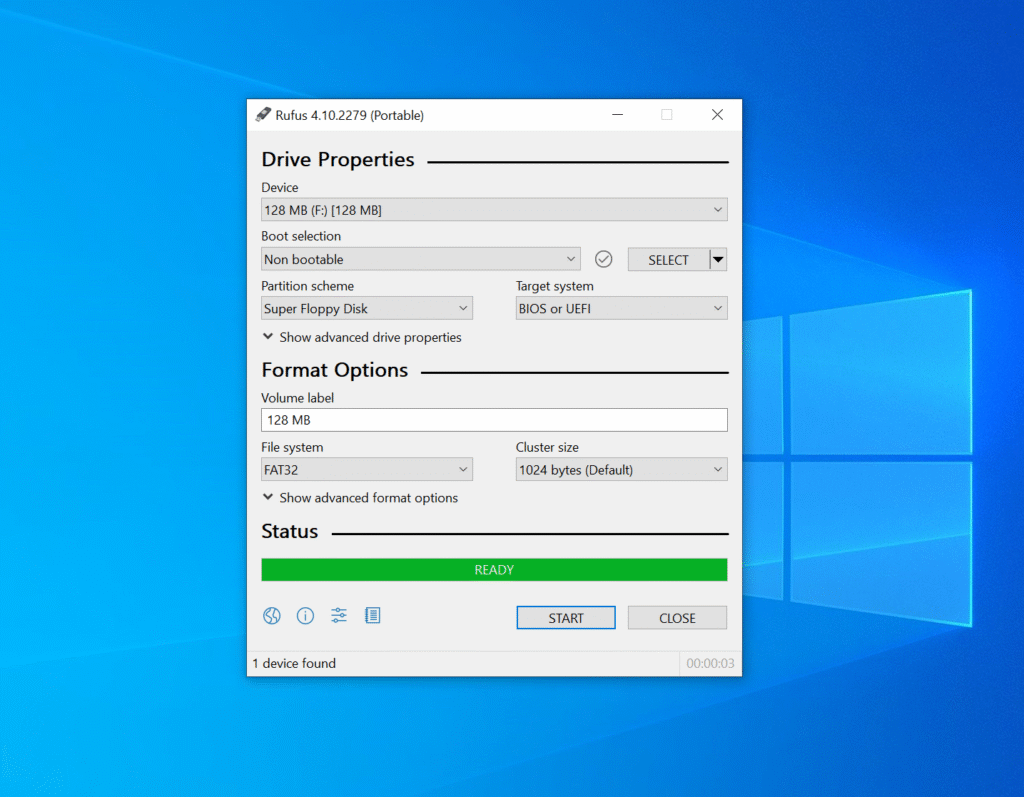Show the log icon
Image resolution: width=1024 pixels, height=797 pixels.
coord(373,616)
